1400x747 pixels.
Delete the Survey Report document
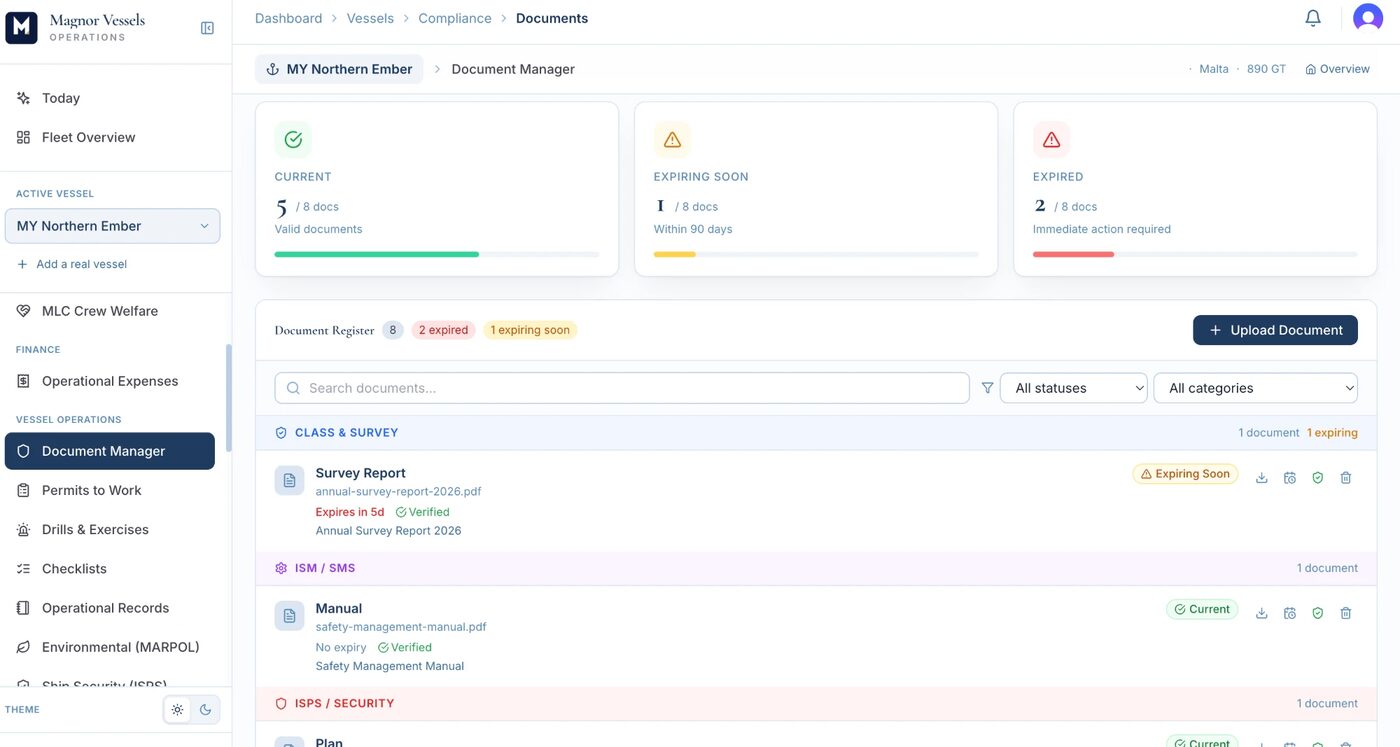coord(1346,478)
